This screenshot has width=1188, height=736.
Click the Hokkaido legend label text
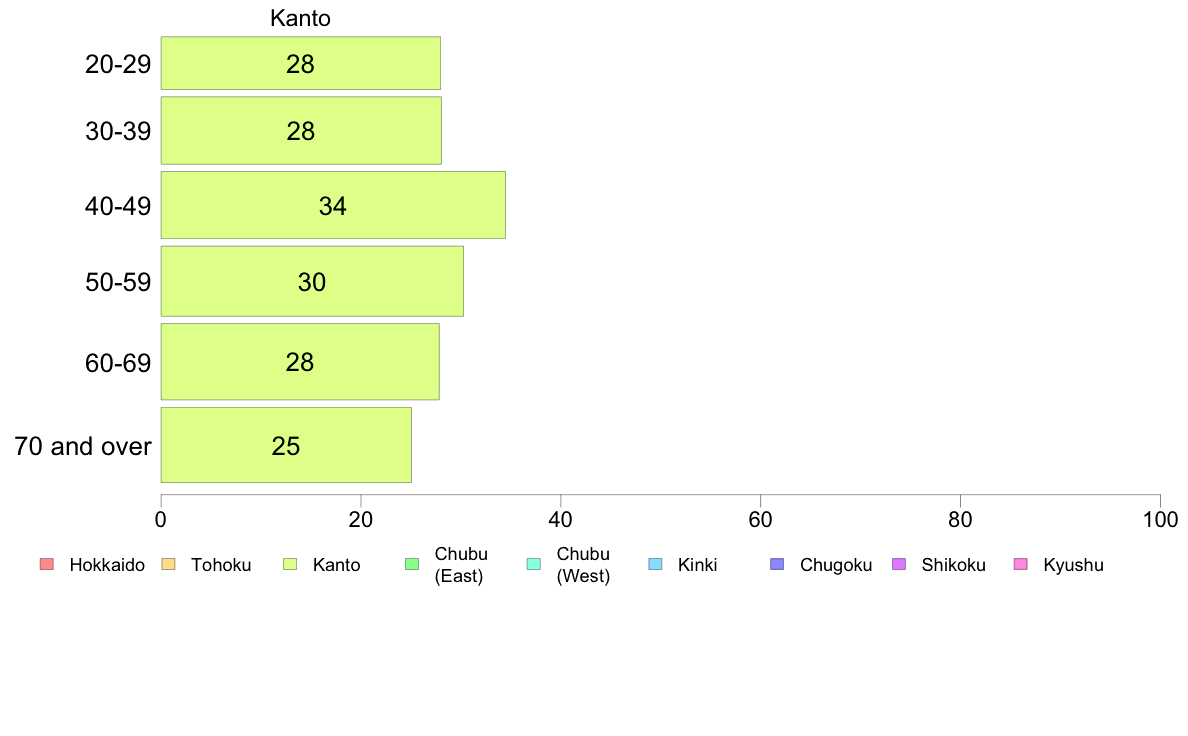[107, 565]
